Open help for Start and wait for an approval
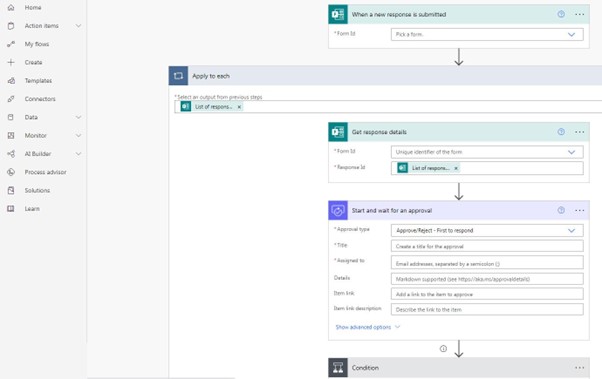Viewport: 602px width, 379px height. (x=561, y=210)
